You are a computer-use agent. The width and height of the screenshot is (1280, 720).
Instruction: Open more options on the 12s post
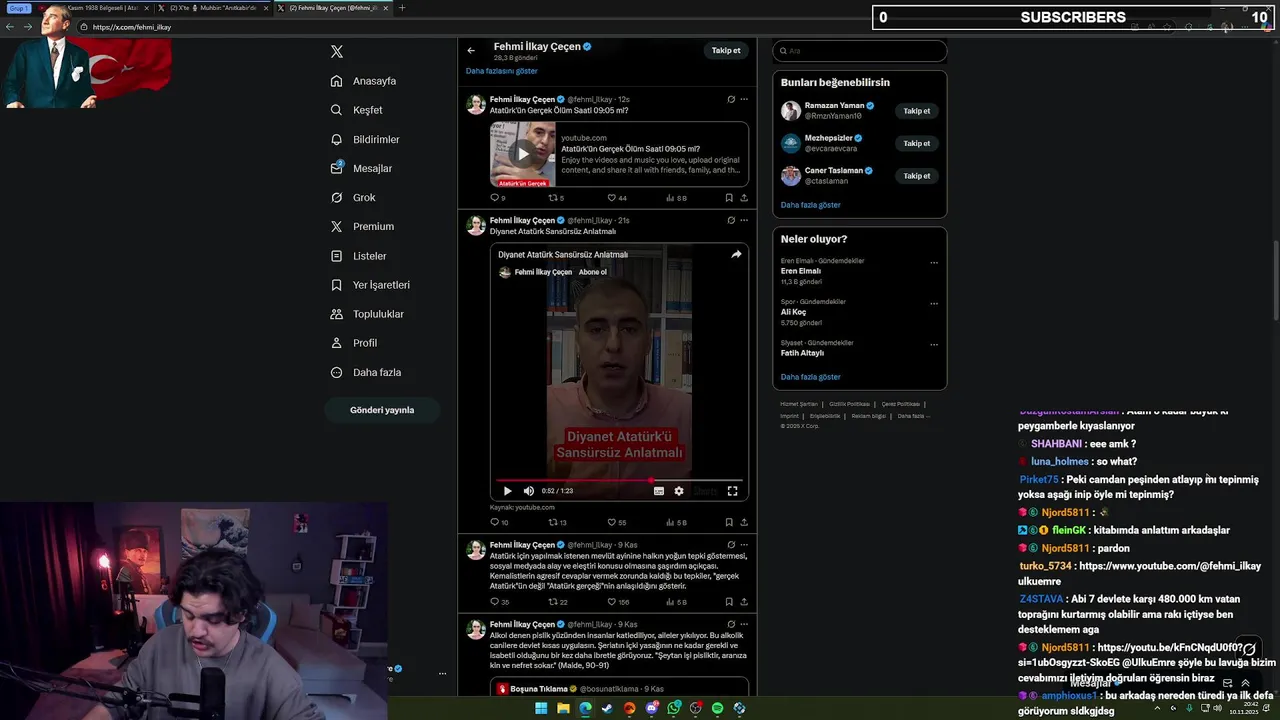coord(744,99)
